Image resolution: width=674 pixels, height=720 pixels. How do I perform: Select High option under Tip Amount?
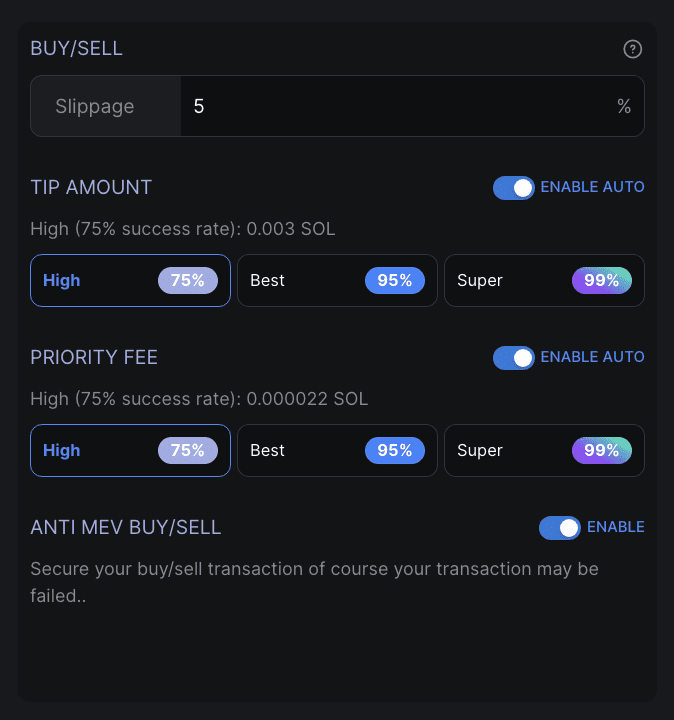pos(130,281)
